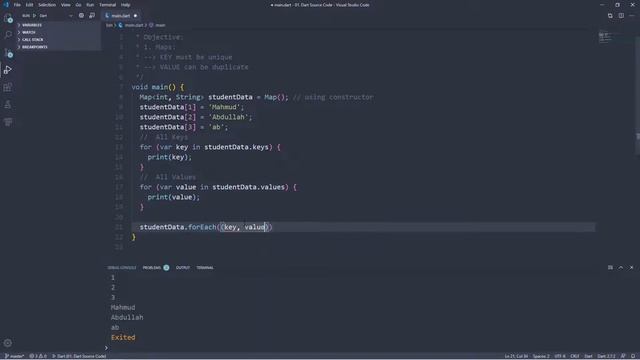Open the Source Control view
The height and width of the screenshot is (360, 640).
pos(8,53)
